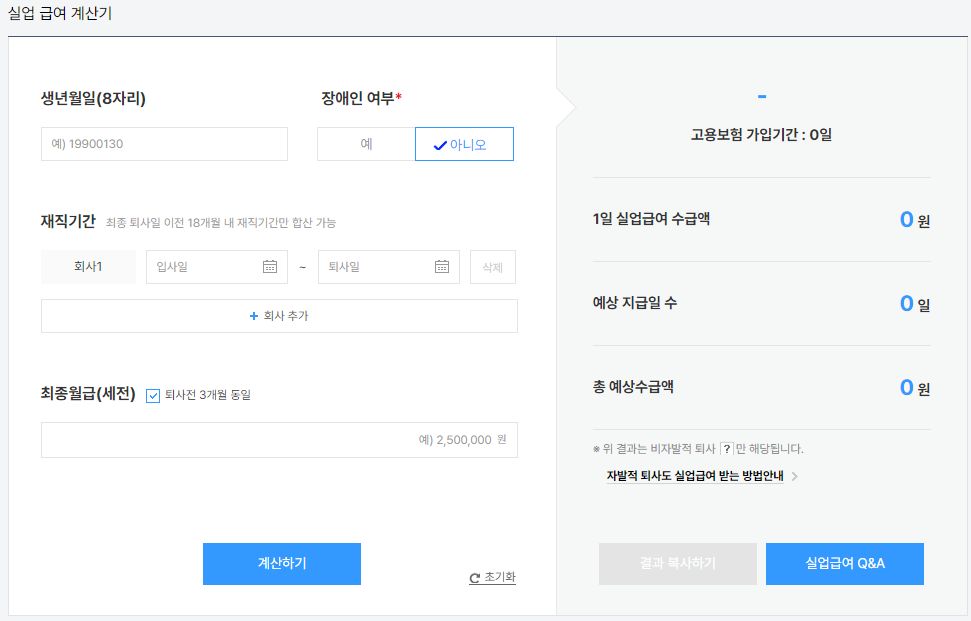The width and height of the screenshot is (971, 621).
Task: Open the 퇴사일 calendar date picker icon
Action: [x=441, y=267]
